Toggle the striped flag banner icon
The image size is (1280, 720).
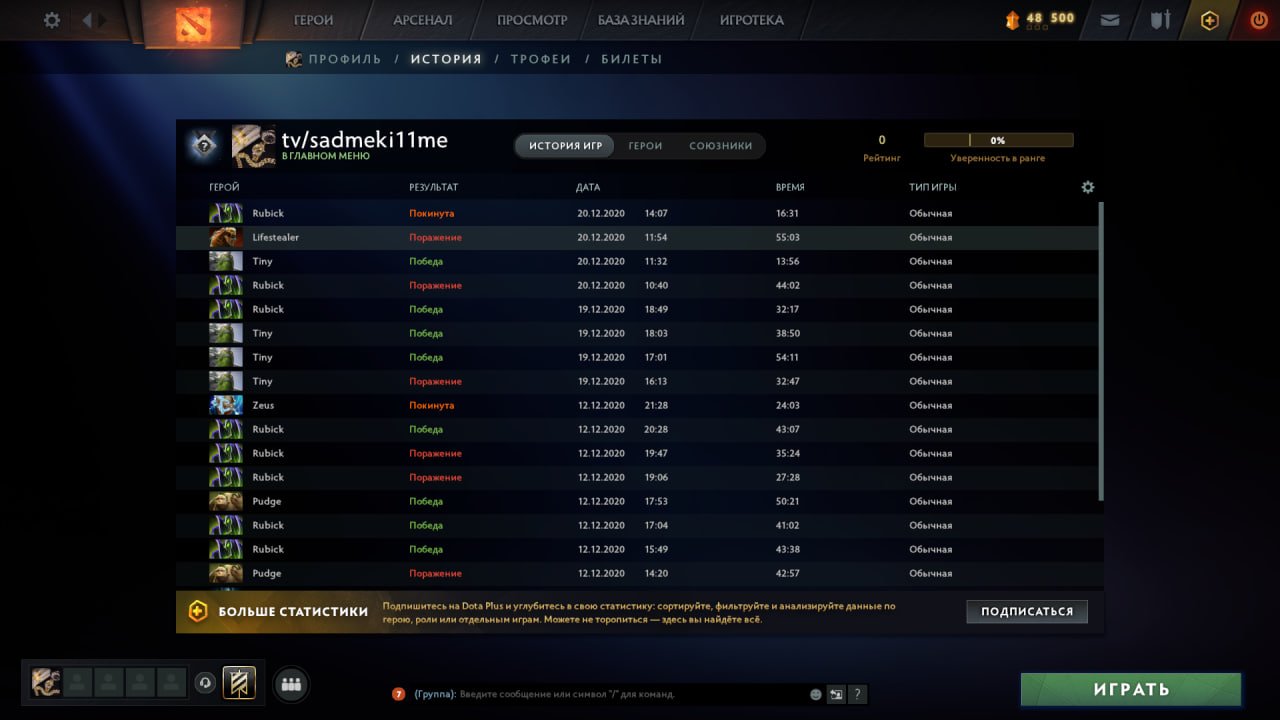tap(239, 683)
